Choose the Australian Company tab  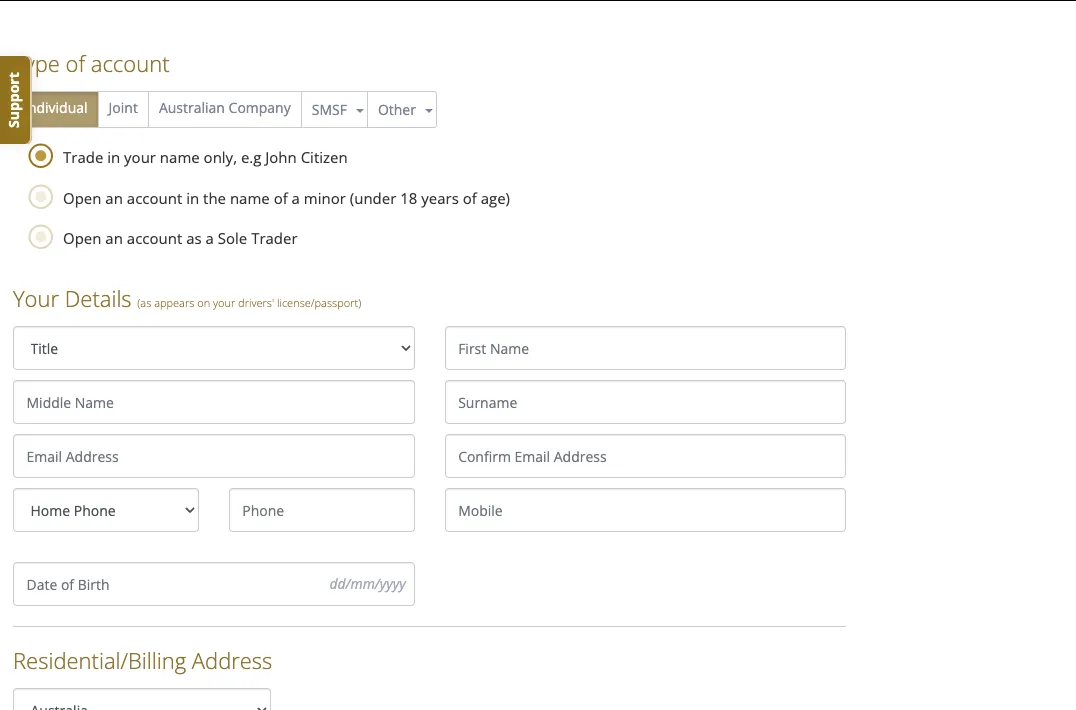pyautogui.click(x=224, y=109)
